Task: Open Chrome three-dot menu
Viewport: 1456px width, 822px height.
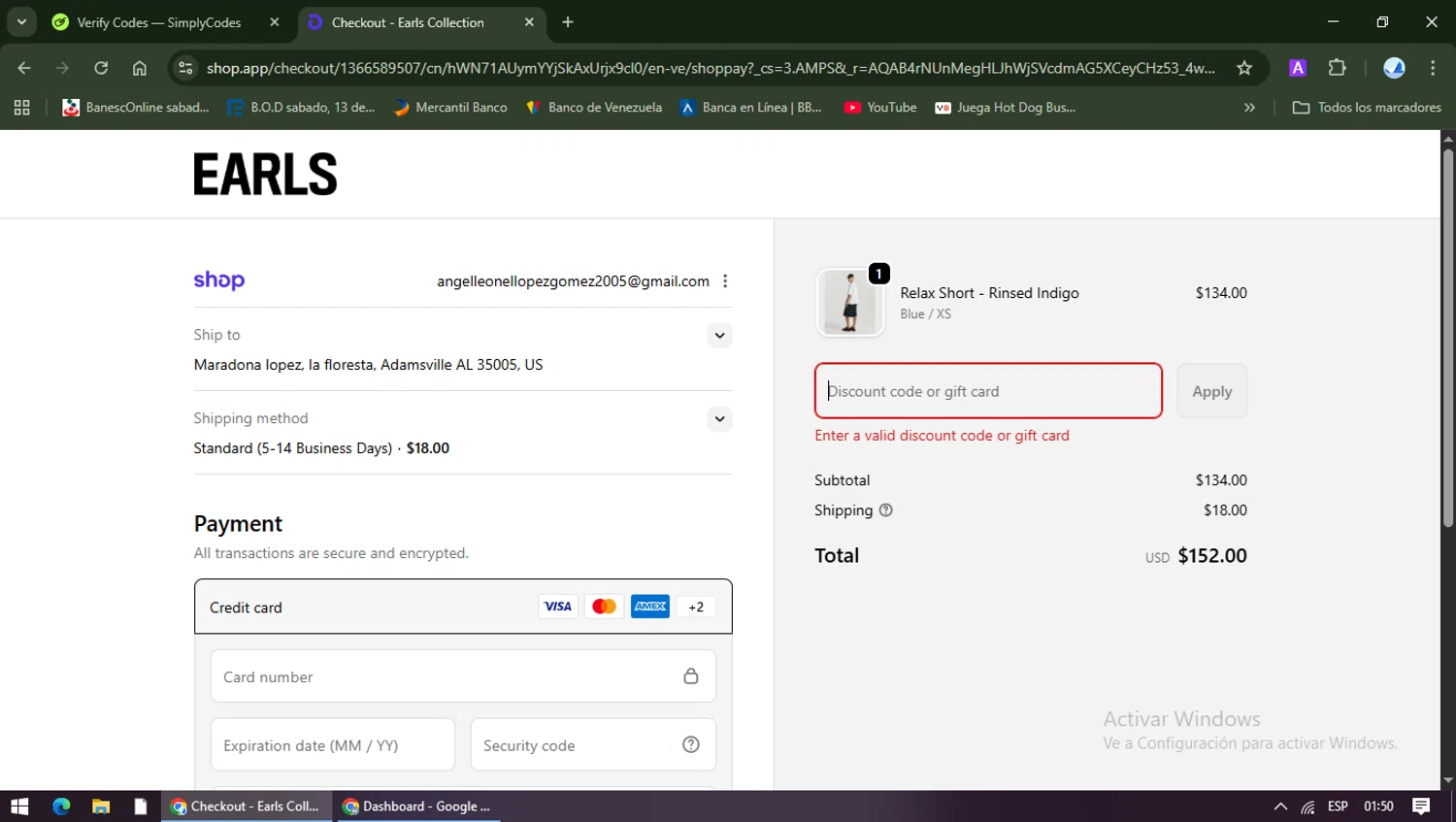Action: click(x=1433, y=68)
